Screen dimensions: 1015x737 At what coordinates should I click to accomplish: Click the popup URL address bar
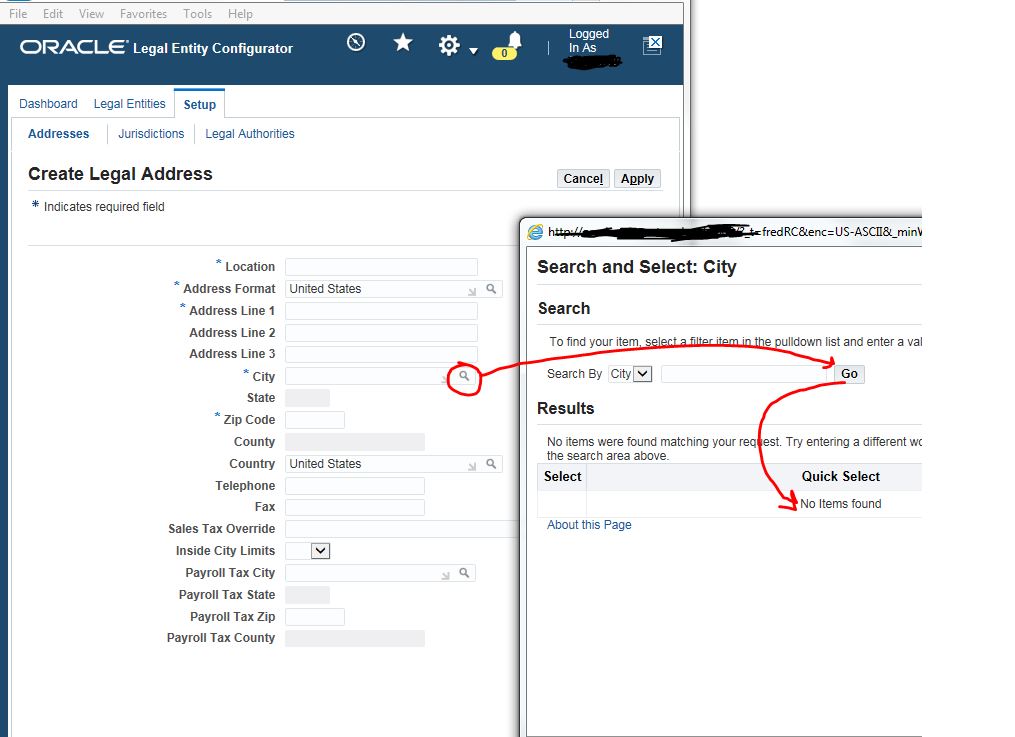[x=734, y=232]
